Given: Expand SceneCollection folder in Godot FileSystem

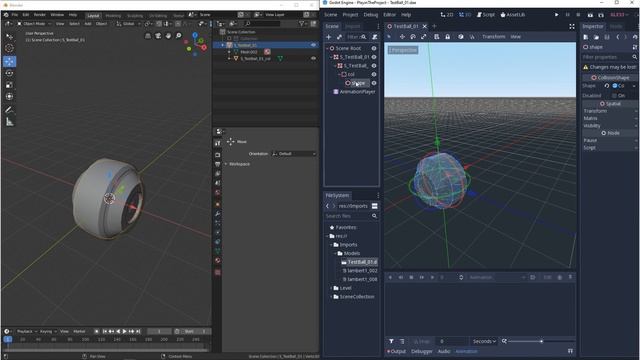Looking at the screenshot, I should click(x=331, y=297).
